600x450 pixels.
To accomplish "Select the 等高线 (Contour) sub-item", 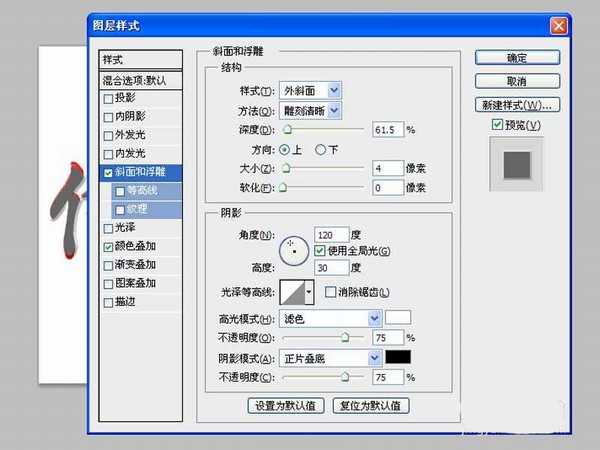I will click(140, 190).
